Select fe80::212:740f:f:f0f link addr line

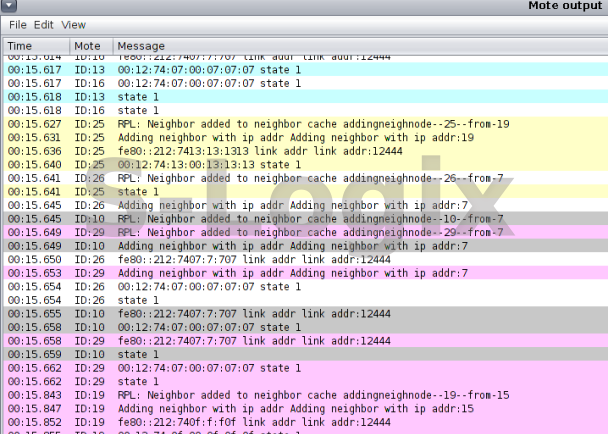click(306, 422)
